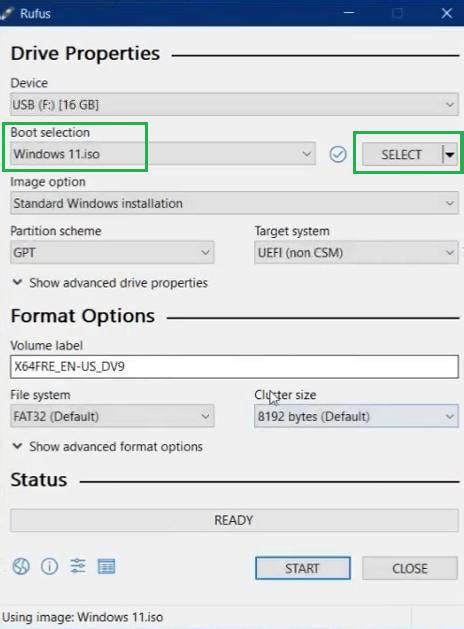464x629 pixels.
Task: Show the log window icon
Action: point(106,566)
